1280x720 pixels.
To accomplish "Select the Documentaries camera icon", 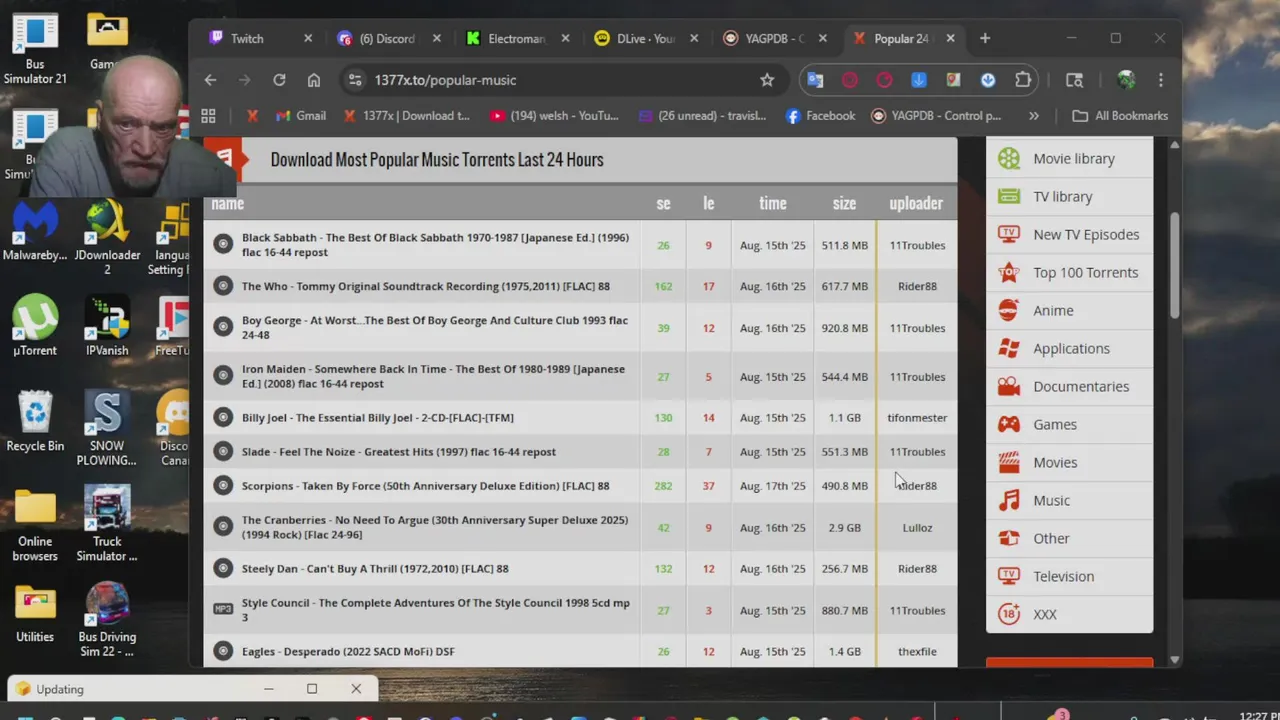I will point(1009,386).
